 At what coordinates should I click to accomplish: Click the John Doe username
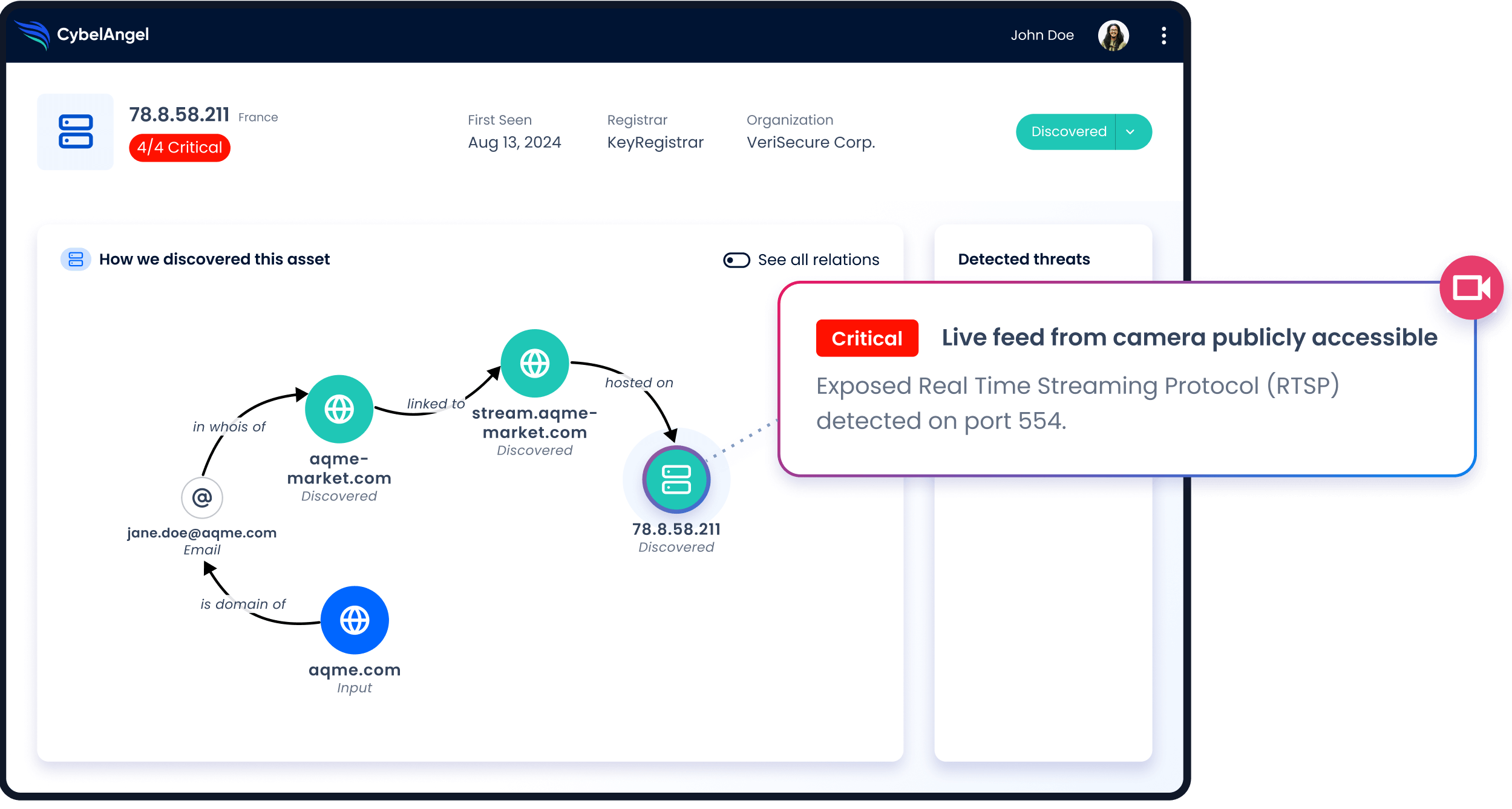pyautogui.click(x=1042, y=35)
